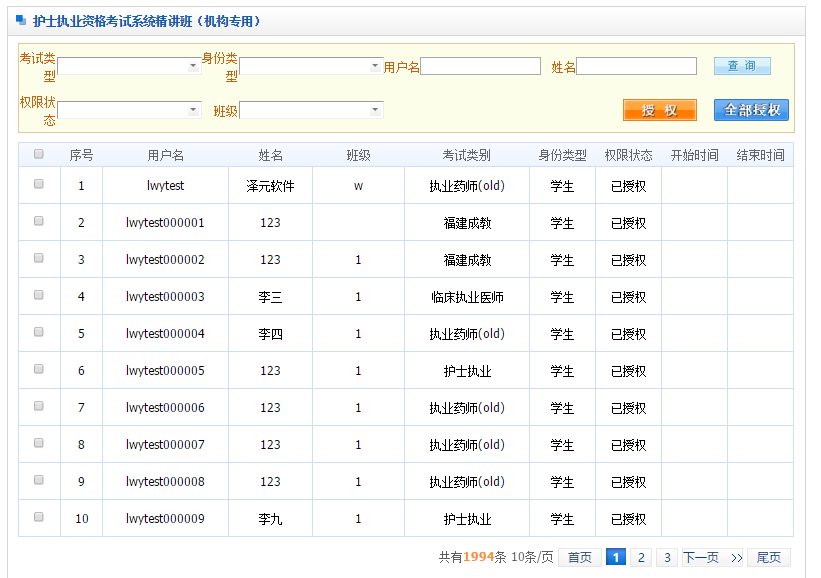This screenshot has height=578, width=821.
Task: Click the double-arrow >> pagination icon
Action: [736, 558]
